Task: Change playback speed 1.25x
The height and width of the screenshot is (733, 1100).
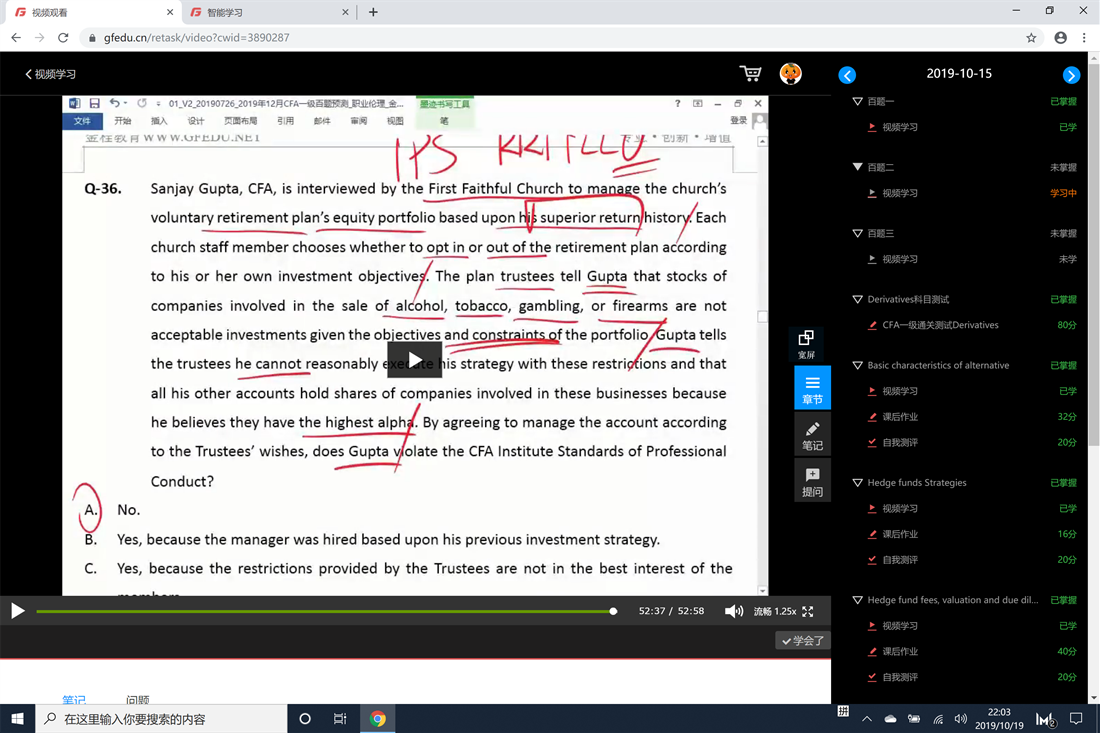Action: tap(785, 611)
